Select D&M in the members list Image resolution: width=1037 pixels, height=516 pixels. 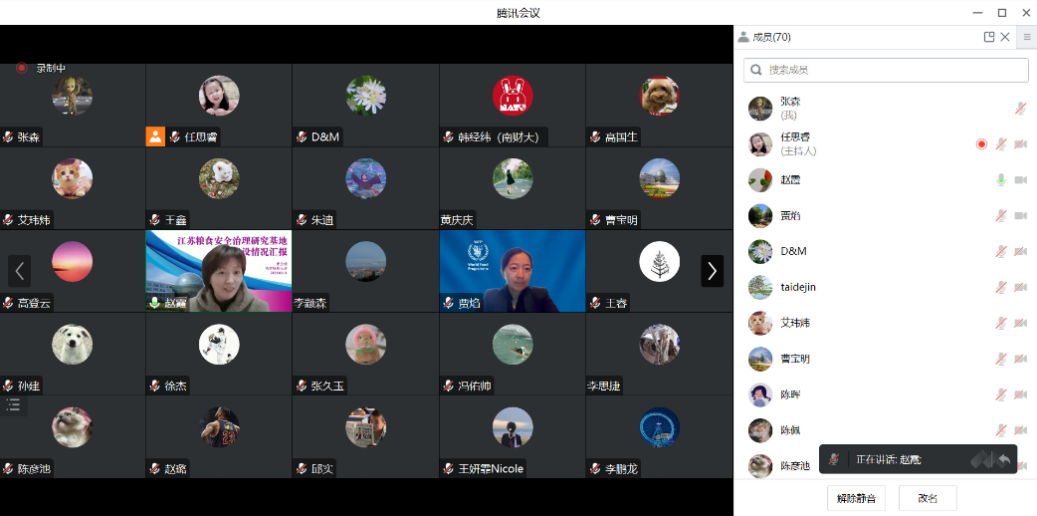pyautogui.click(x=793, y=251)
